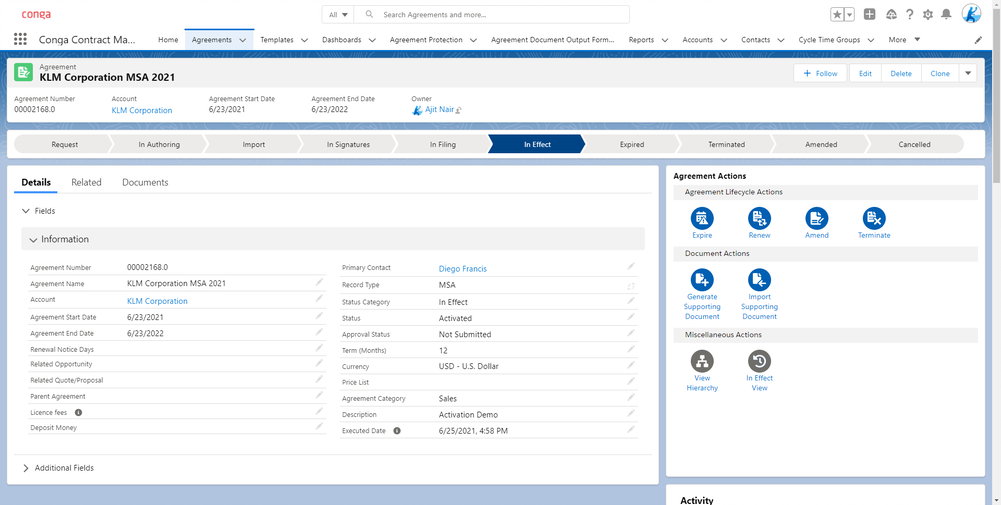Open the Reports tab dropdown chevron

pos(665,40)
